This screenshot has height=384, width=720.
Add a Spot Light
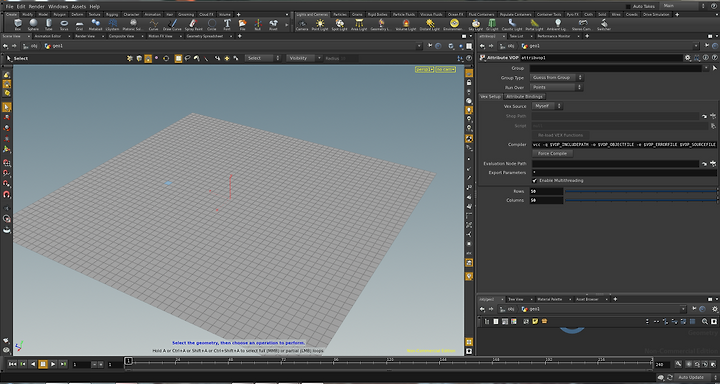pos(339,24)
